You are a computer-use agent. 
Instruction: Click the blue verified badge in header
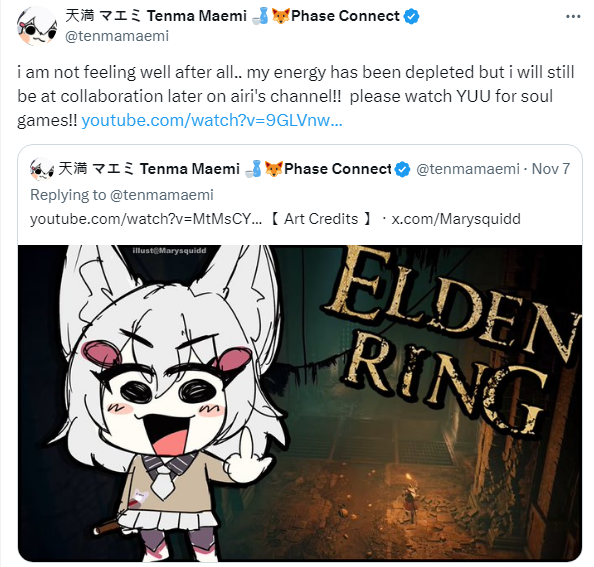[411, 16]
